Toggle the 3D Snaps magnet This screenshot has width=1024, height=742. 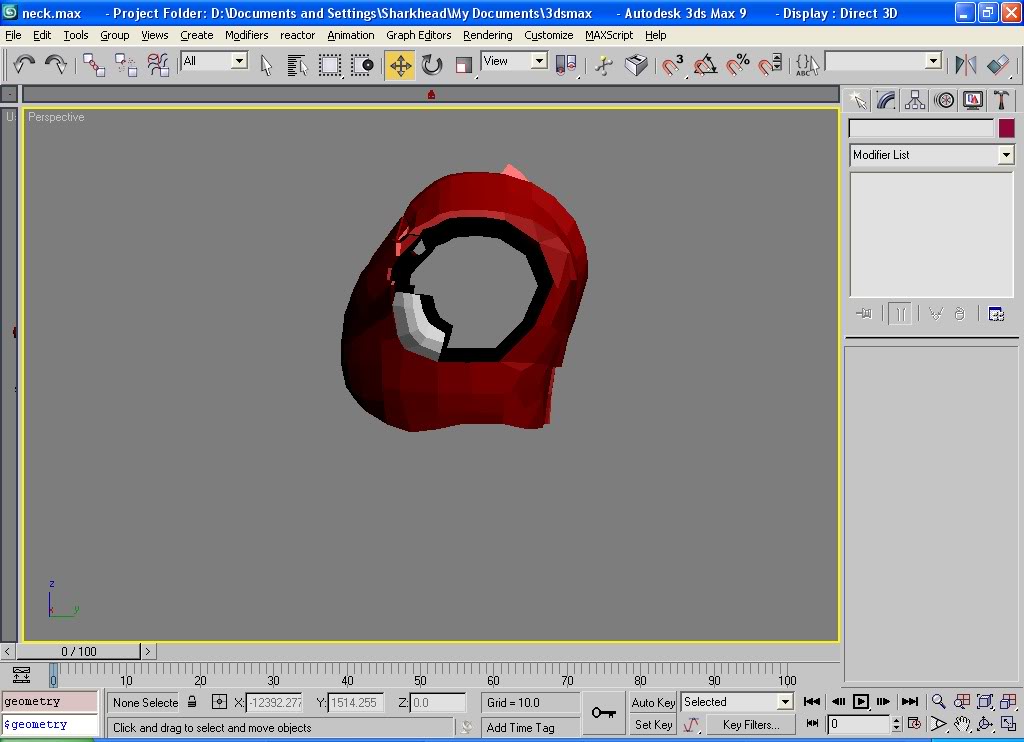pyautogui.click(x=673, y=66)
